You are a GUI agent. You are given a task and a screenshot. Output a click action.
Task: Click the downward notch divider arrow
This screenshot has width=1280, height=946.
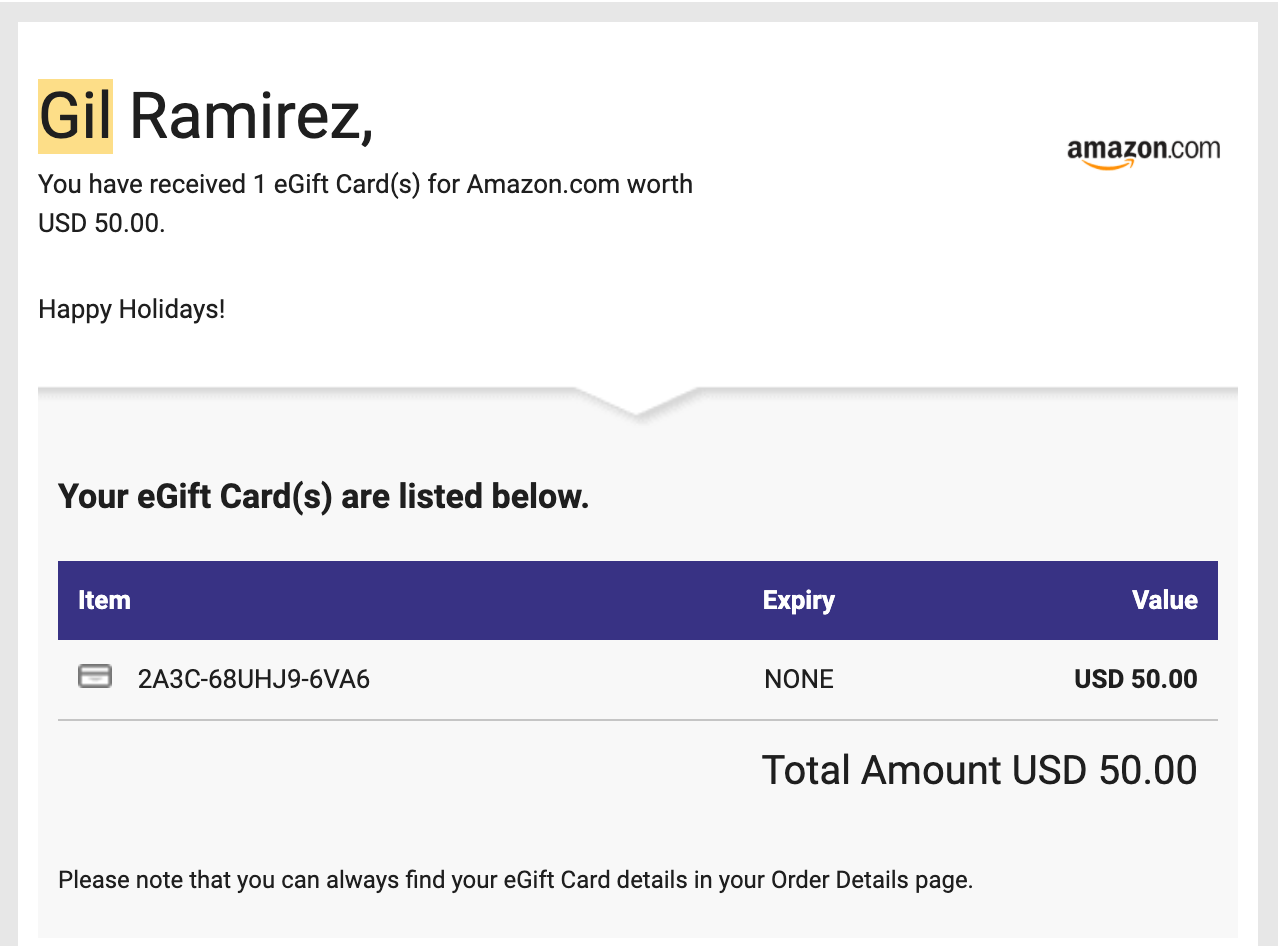pos(637,403)
